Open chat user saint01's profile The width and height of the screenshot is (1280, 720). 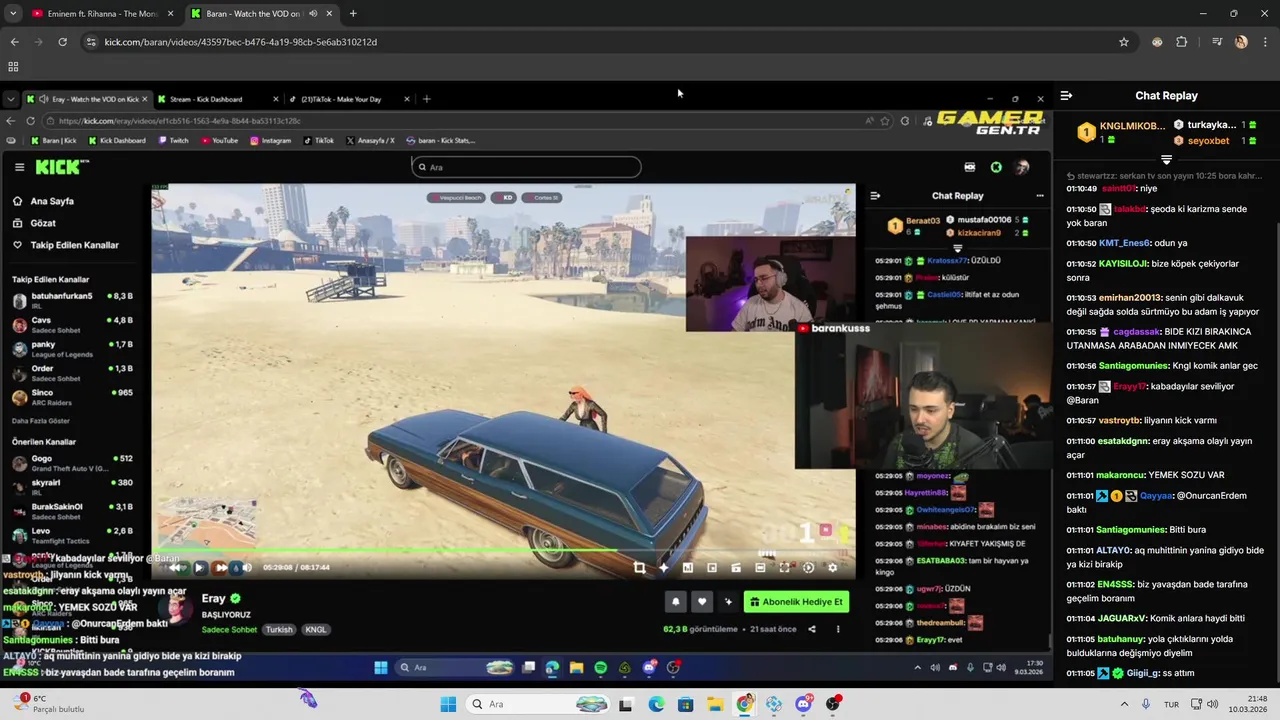click(x=1119, y=188)
